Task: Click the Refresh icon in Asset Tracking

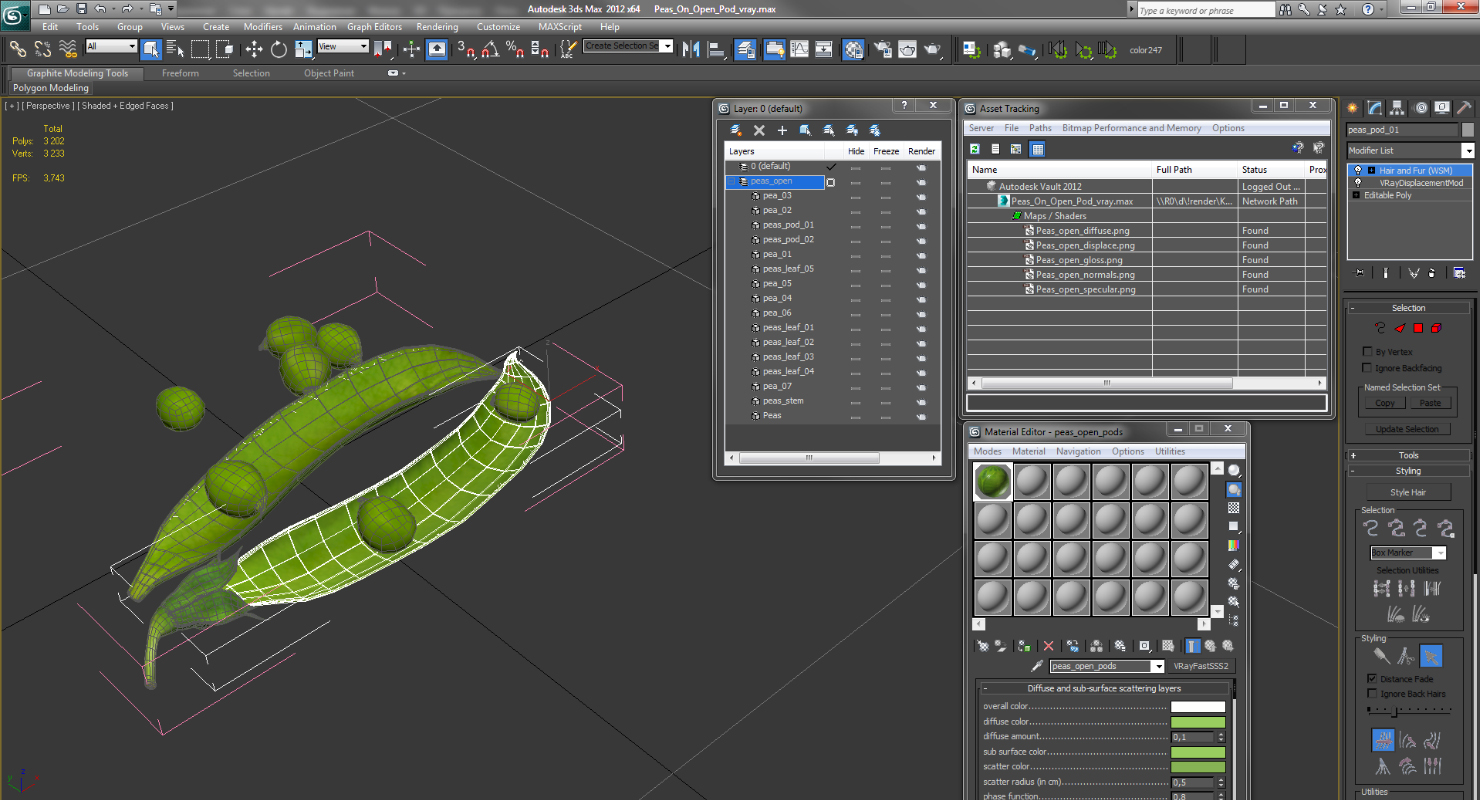Action: 974,149
